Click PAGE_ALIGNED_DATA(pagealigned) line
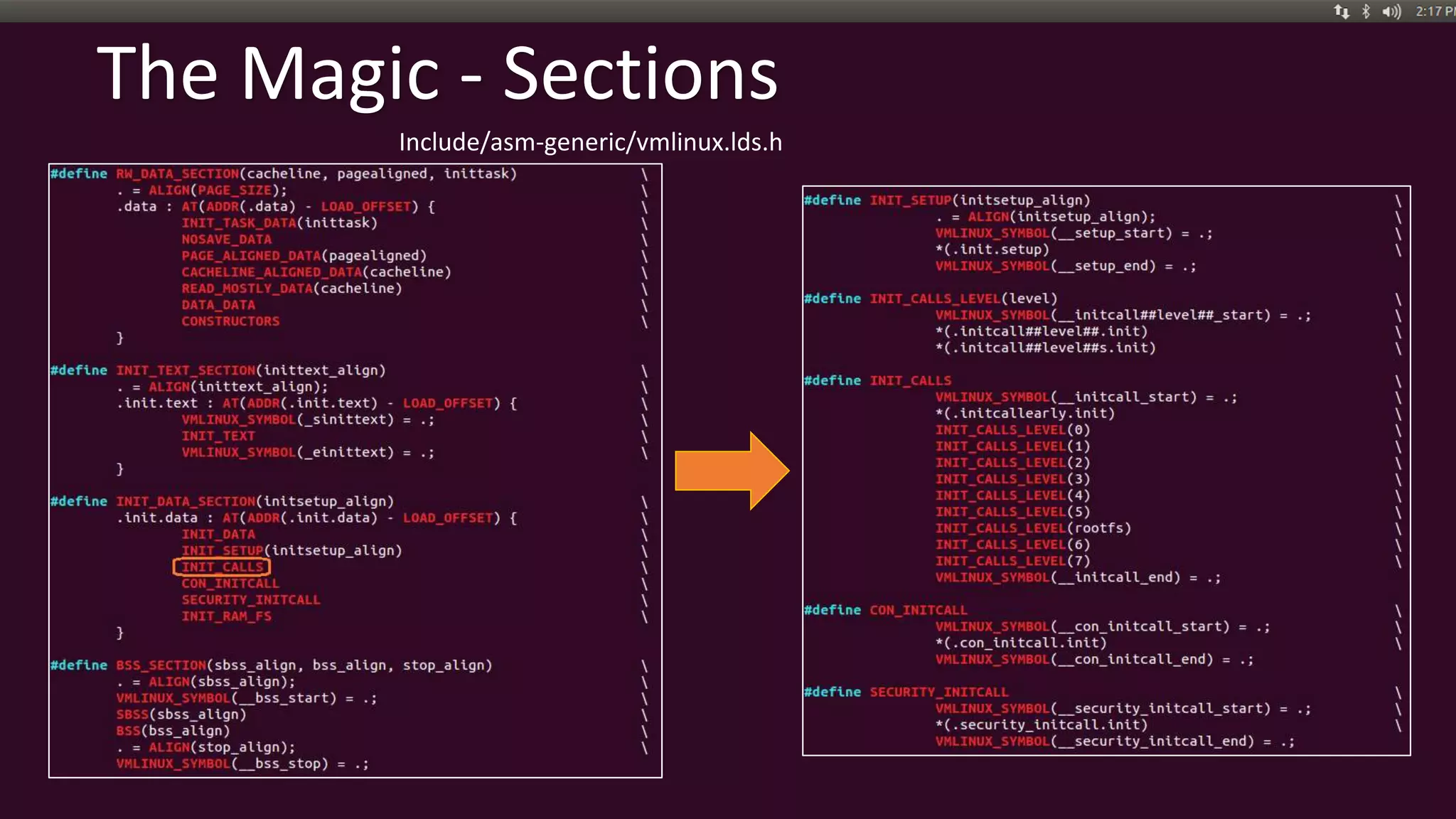Image resolution: width=1456 pixels, height=819 pixels. (x=304, y=255)
